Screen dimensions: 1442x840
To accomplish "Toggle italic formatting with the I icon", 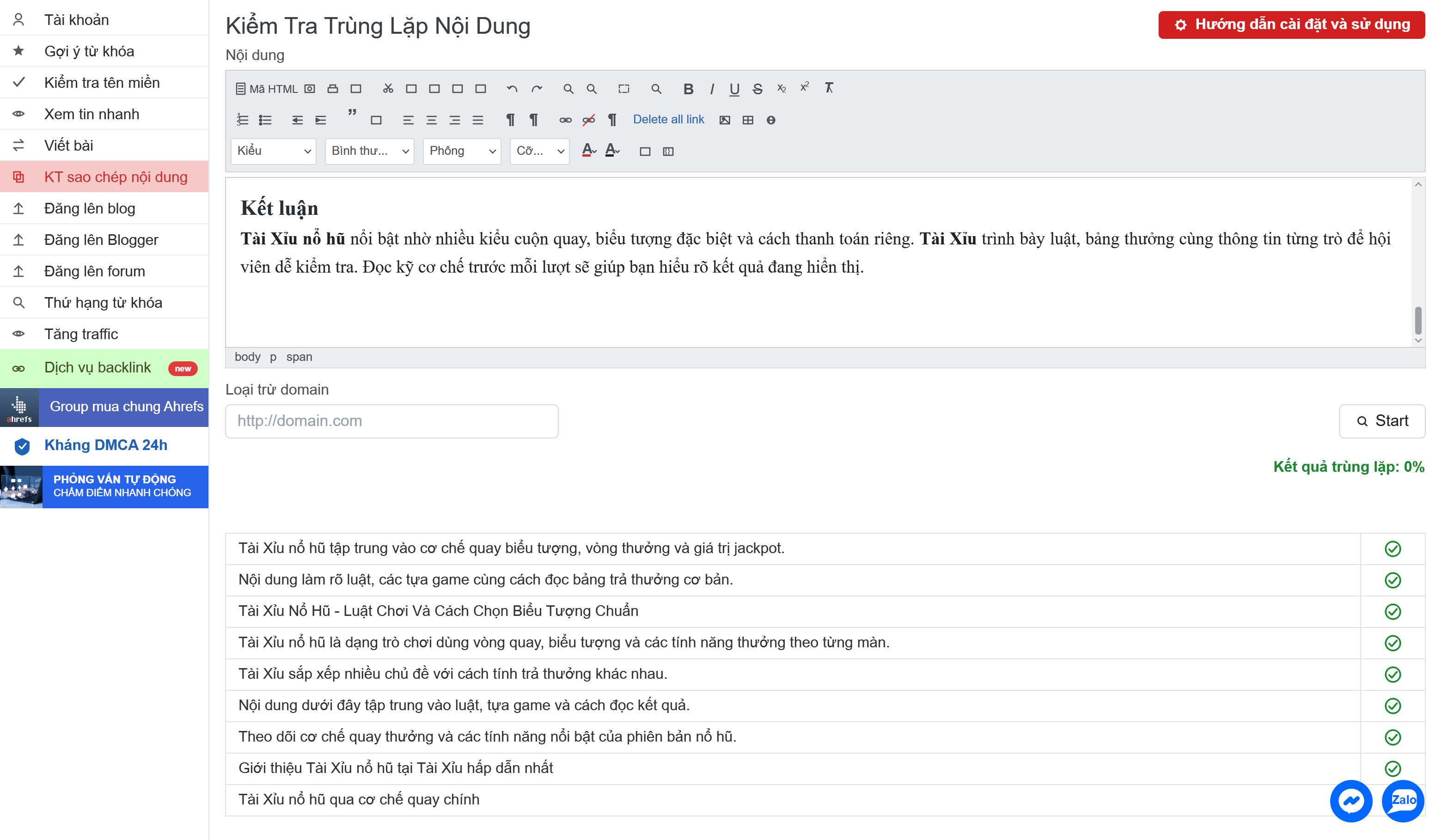I will tap(711, 89).
